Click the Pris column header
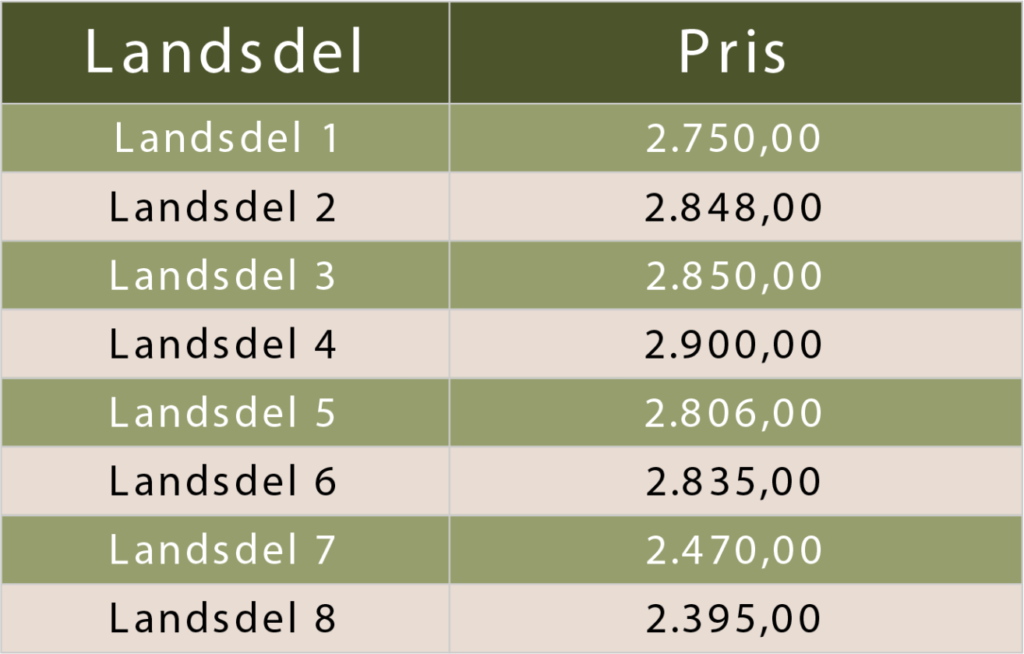The image size is (1024, 654). pos(733,53)
